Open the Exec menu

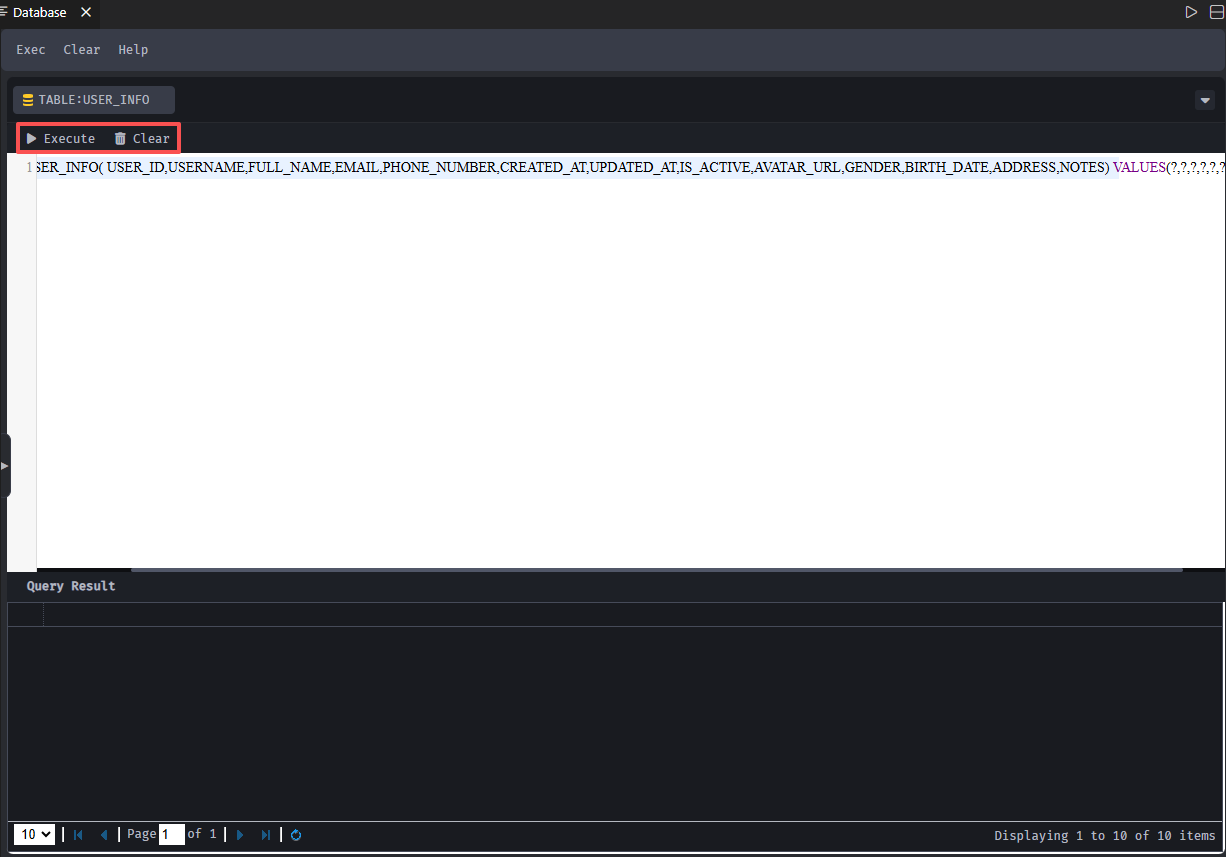tap(31, 50)
